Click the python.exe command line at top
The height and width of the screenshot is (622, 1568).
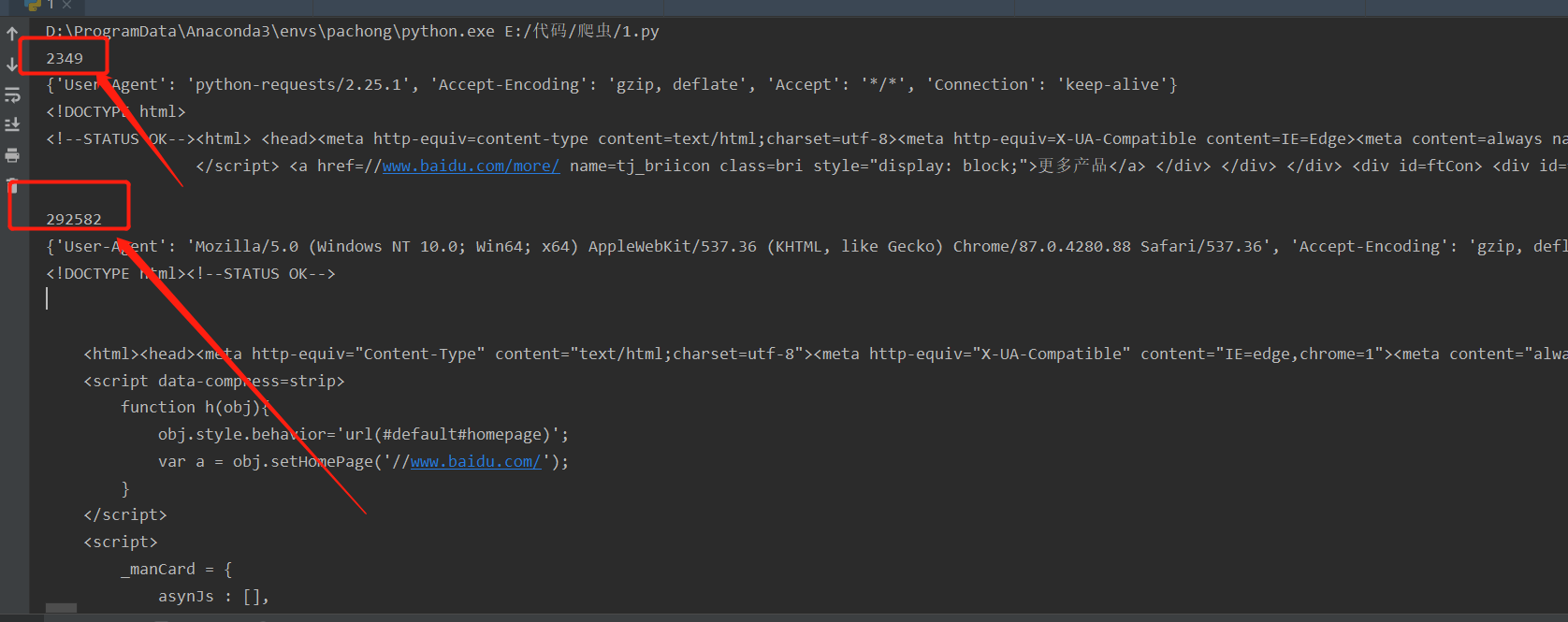pos(353,31)
